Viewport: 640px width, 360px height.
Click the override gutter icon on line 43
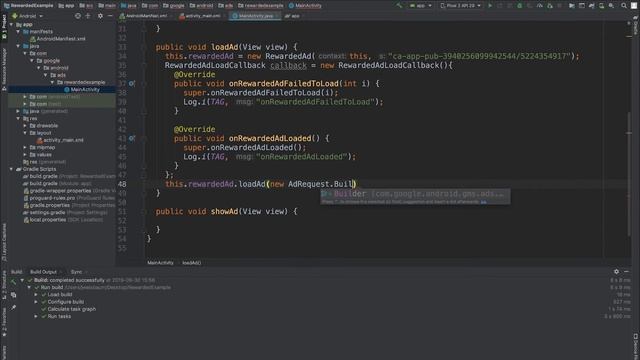coord(131,138)
